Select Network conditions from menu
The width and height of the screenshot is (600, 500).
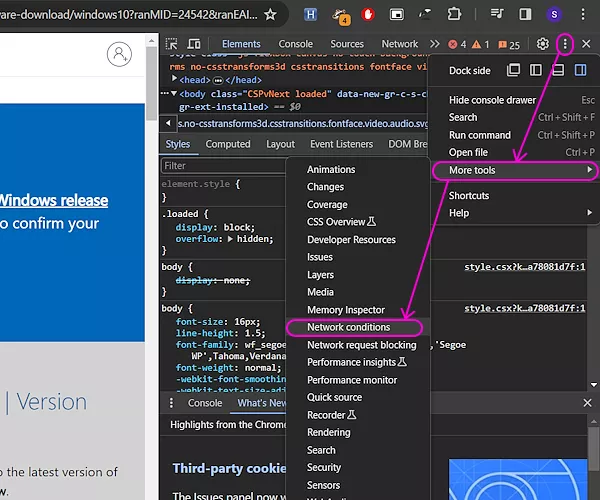pyautogui.click(x=349, y=327)
